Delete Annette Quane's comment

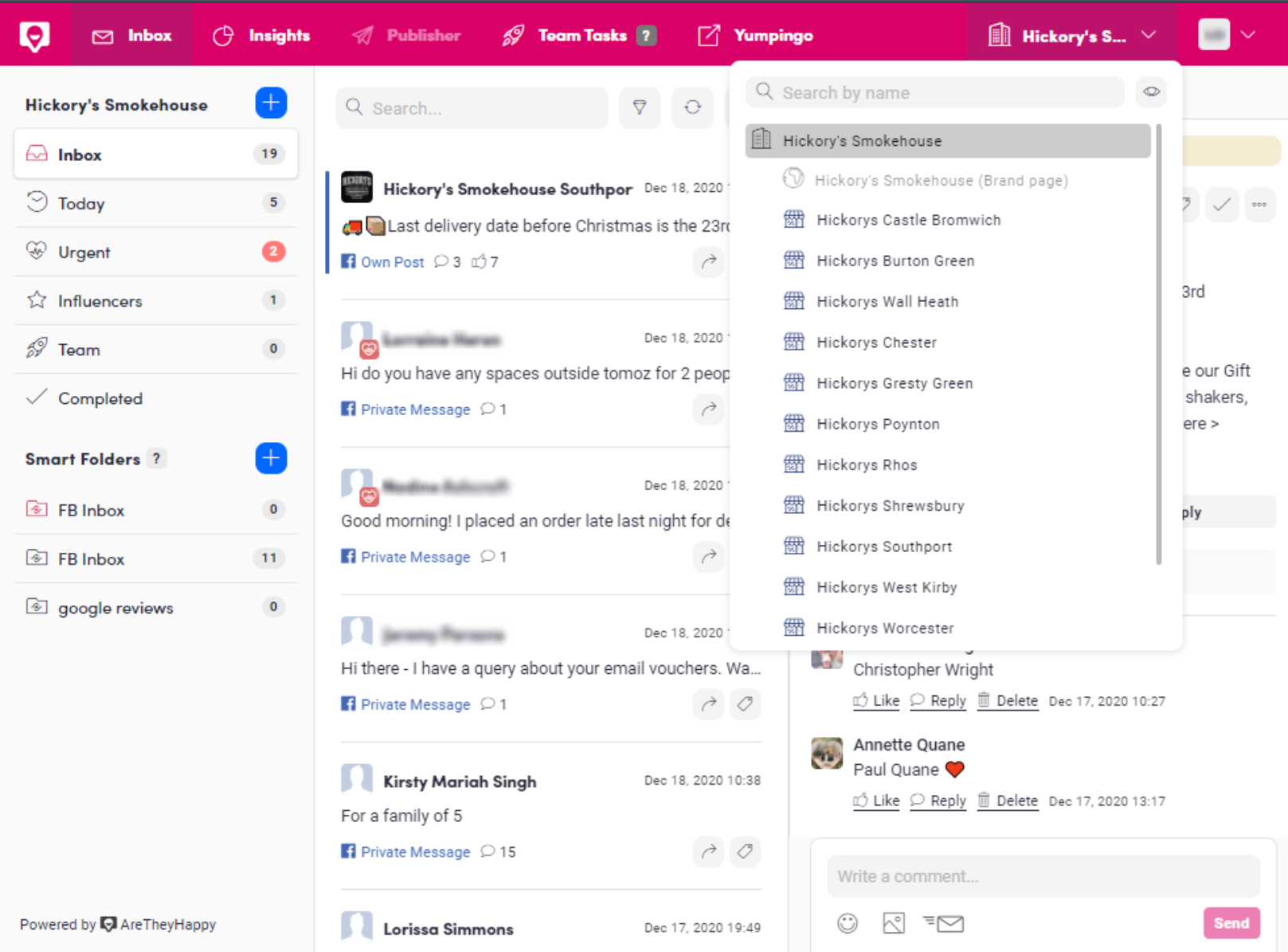1008,801
